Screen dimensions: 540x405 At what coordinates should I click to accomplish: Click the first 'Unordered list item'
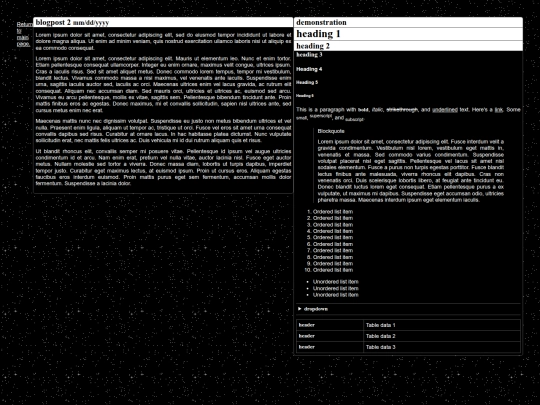pos(335,282)
